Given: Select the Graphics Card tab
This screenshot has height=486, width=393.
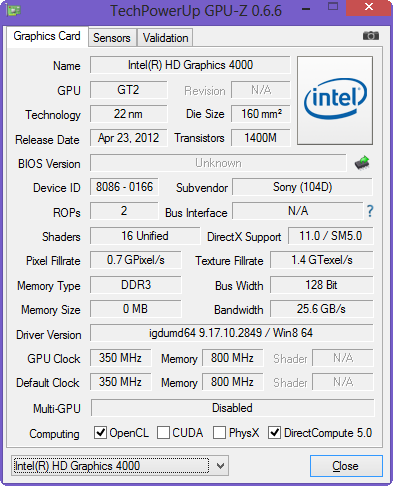Looking at the screenshot, I should point(47,36).
